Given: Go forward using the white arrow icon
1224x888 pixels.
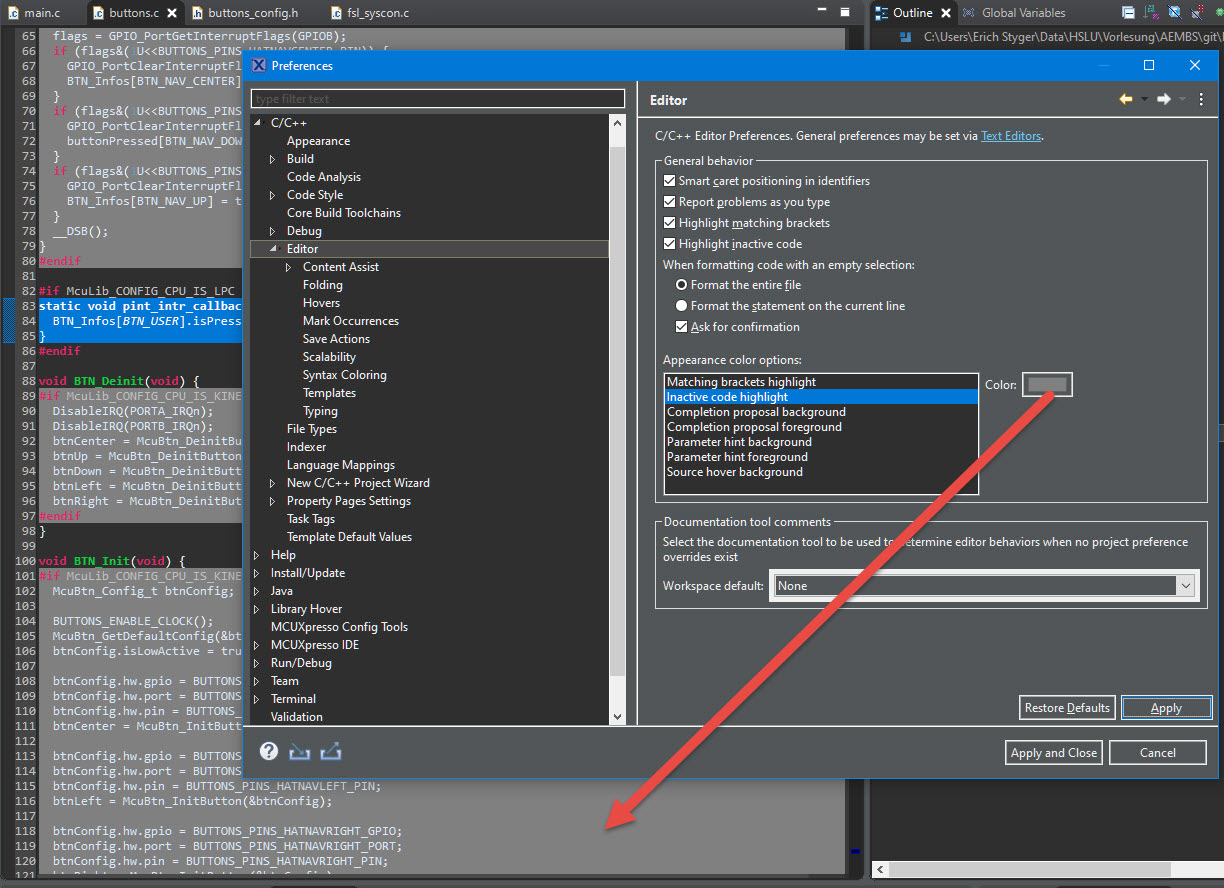Looking at the screenshot, I should pos(1163,100).
